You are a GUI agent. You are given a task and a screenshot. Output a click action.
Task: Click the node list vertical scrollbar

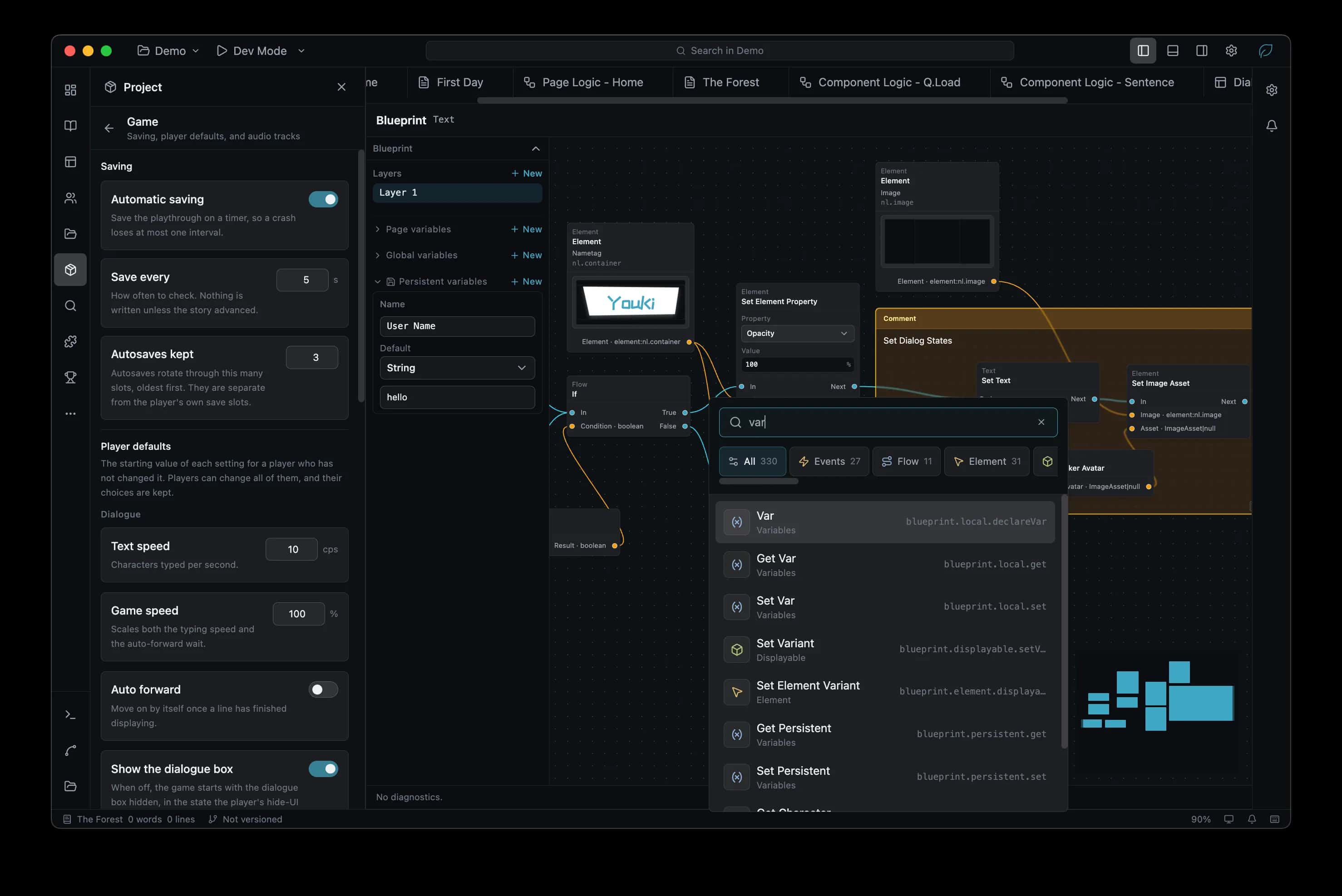(1064, 622)
